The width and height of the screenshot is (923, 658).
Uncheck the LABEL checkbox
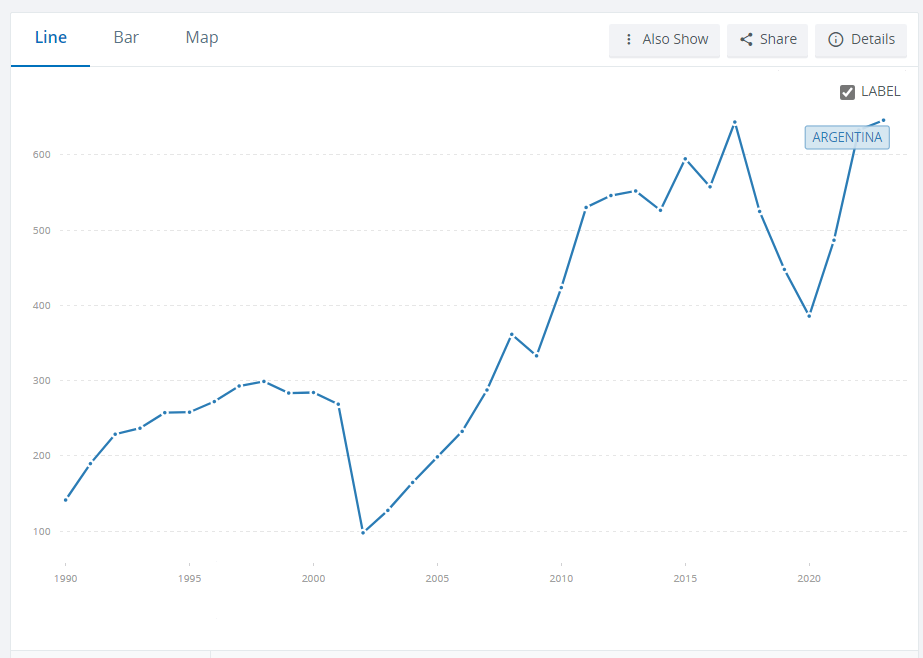point(848,92)
